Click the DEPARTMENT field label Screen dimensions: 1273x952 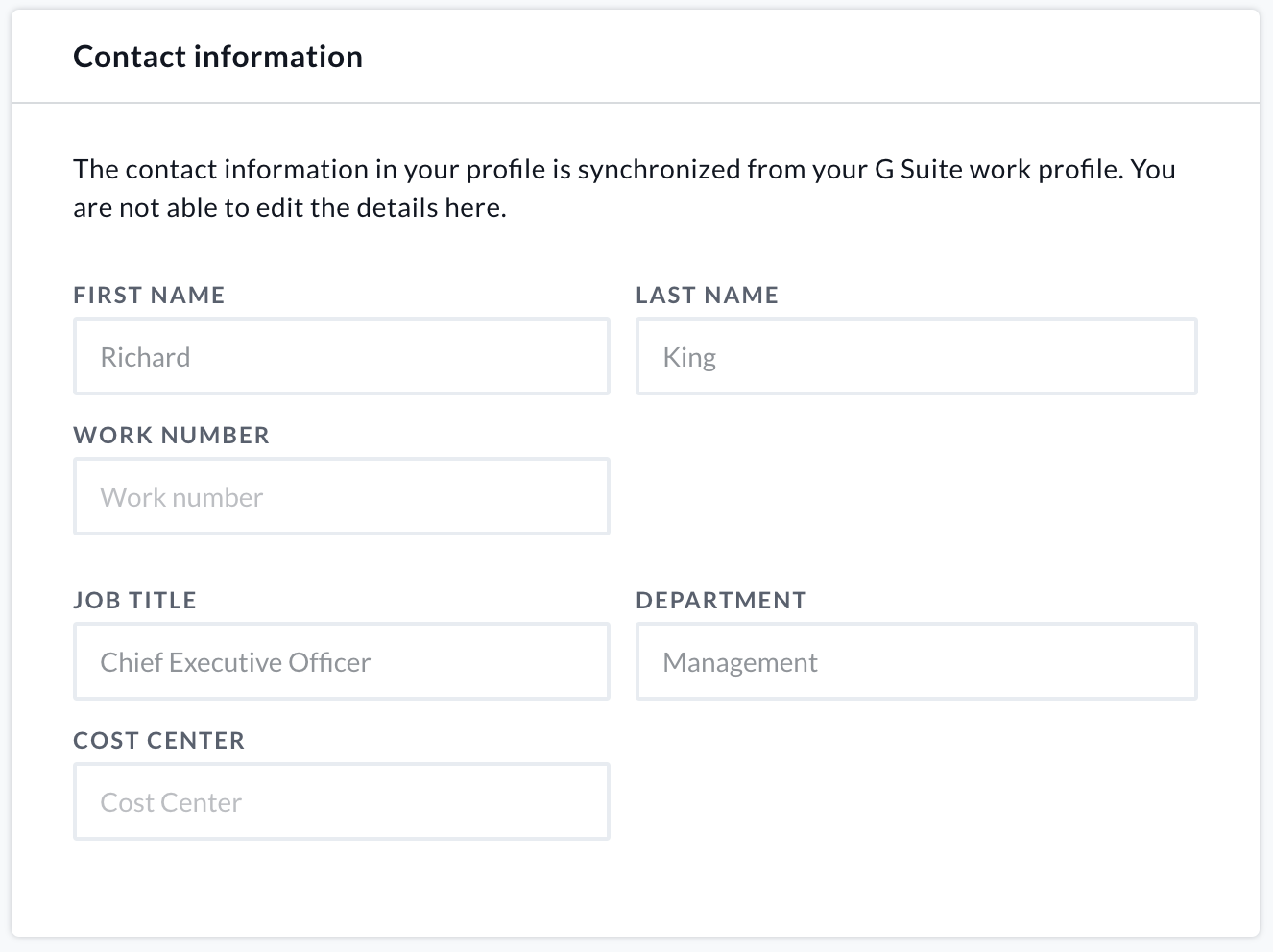click(721, 600)
